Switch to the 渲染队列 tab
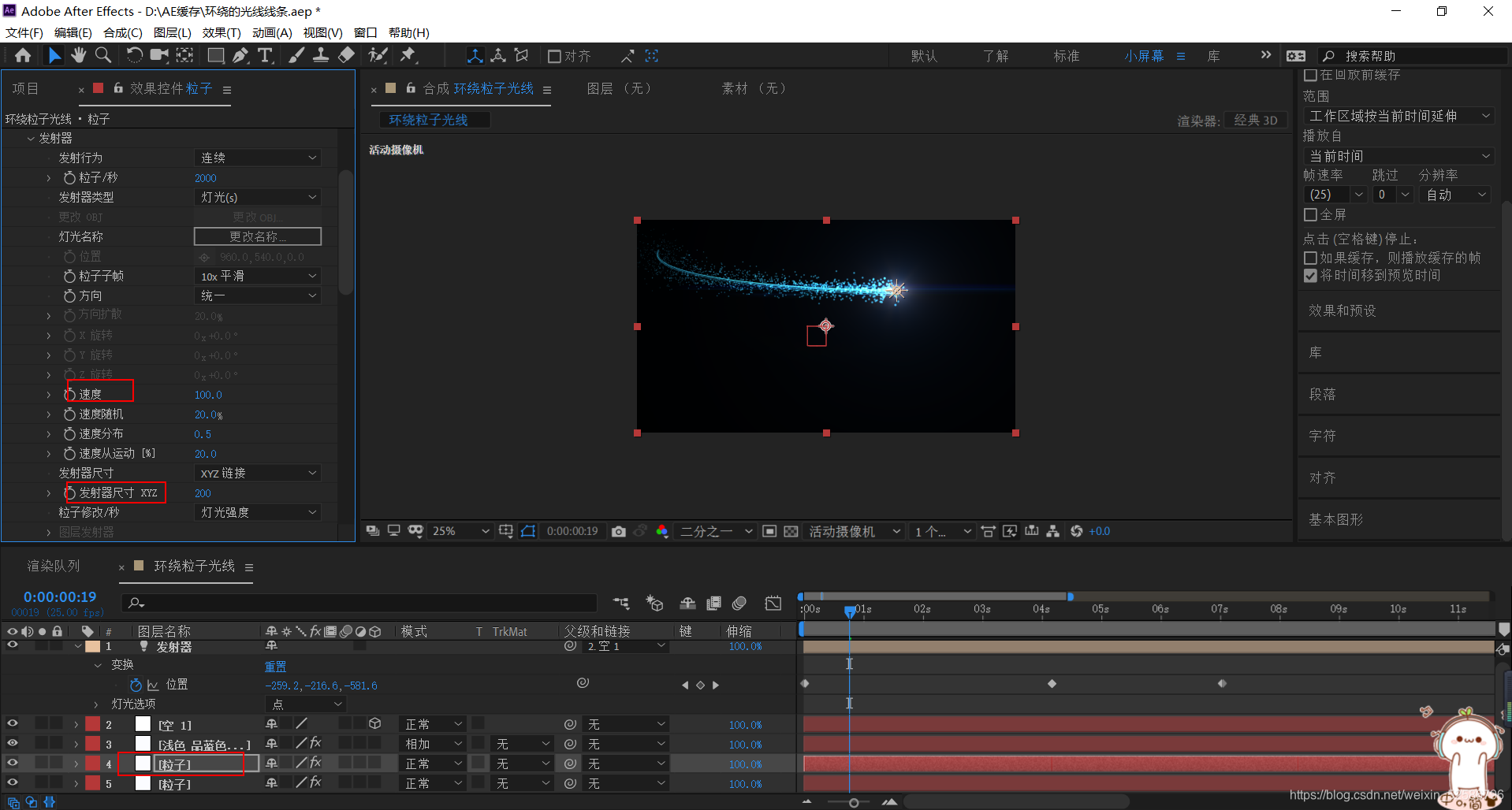The height and width of the screenshot is (810, 1512). pos(54,566)
